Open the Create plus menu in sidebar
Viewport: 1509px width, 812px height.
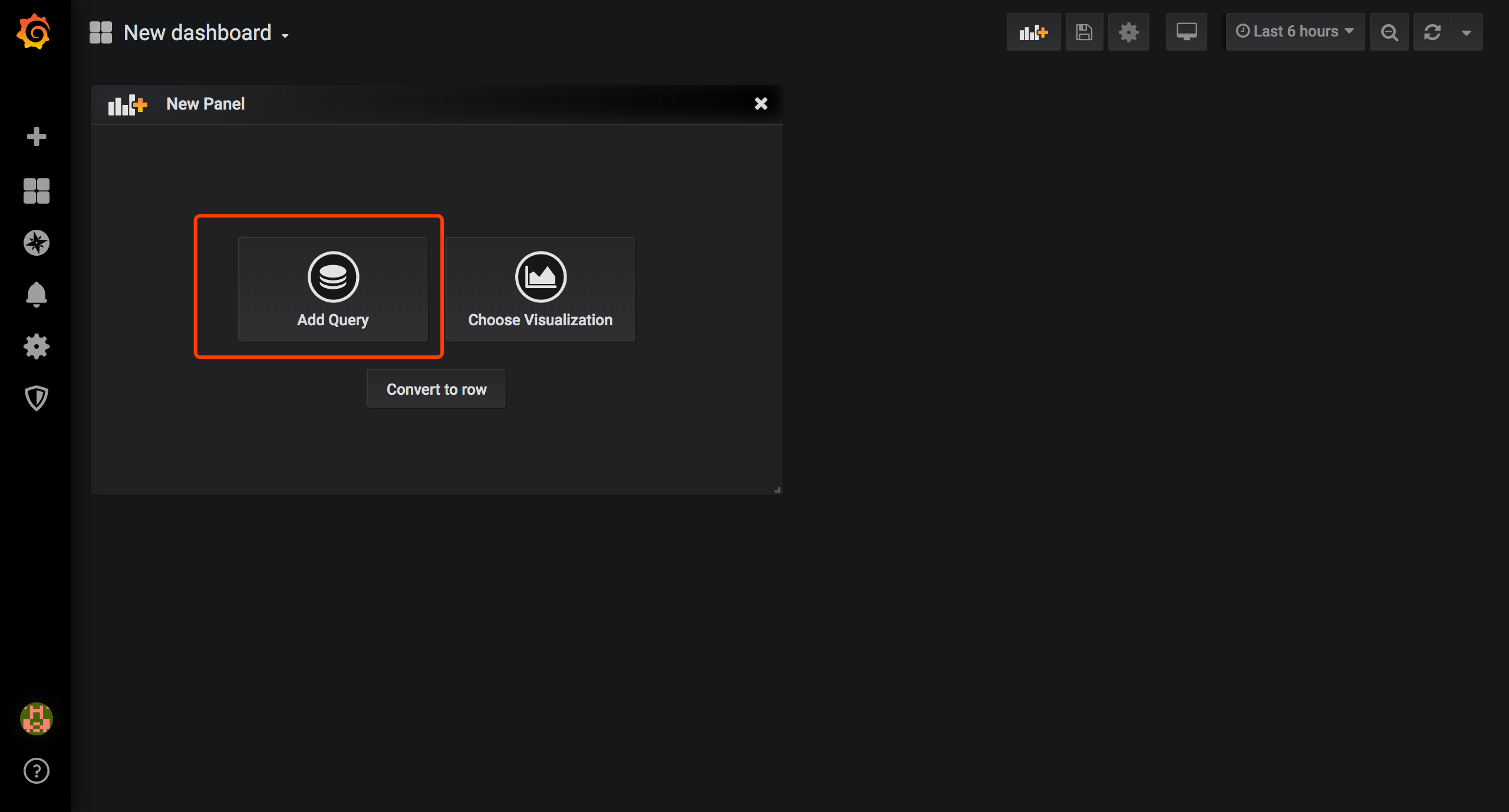click(37, 137)
